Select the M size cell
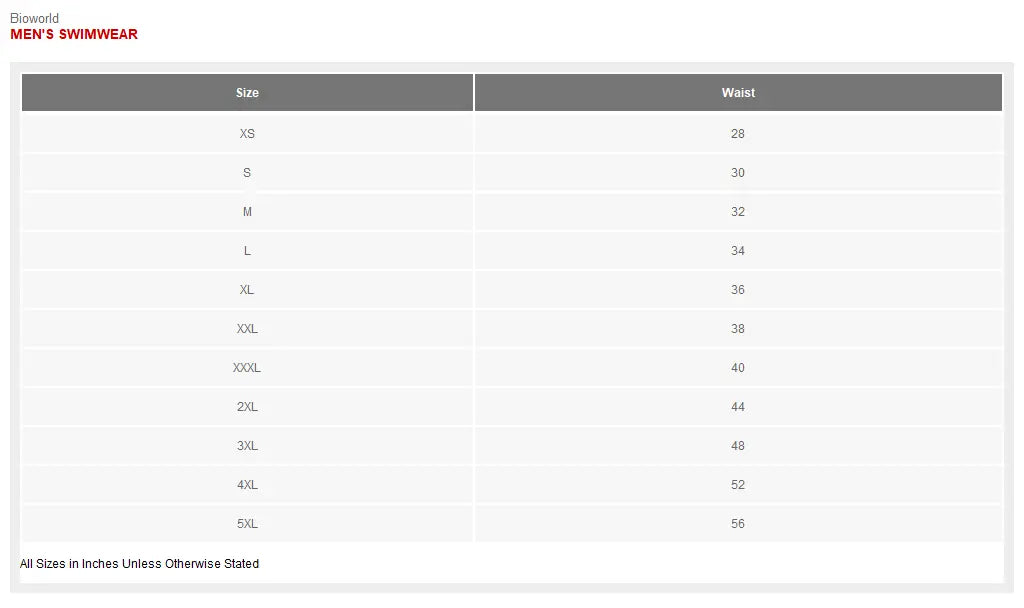Viewport: 1024px width, 608px height. click(x=247, y=212)
